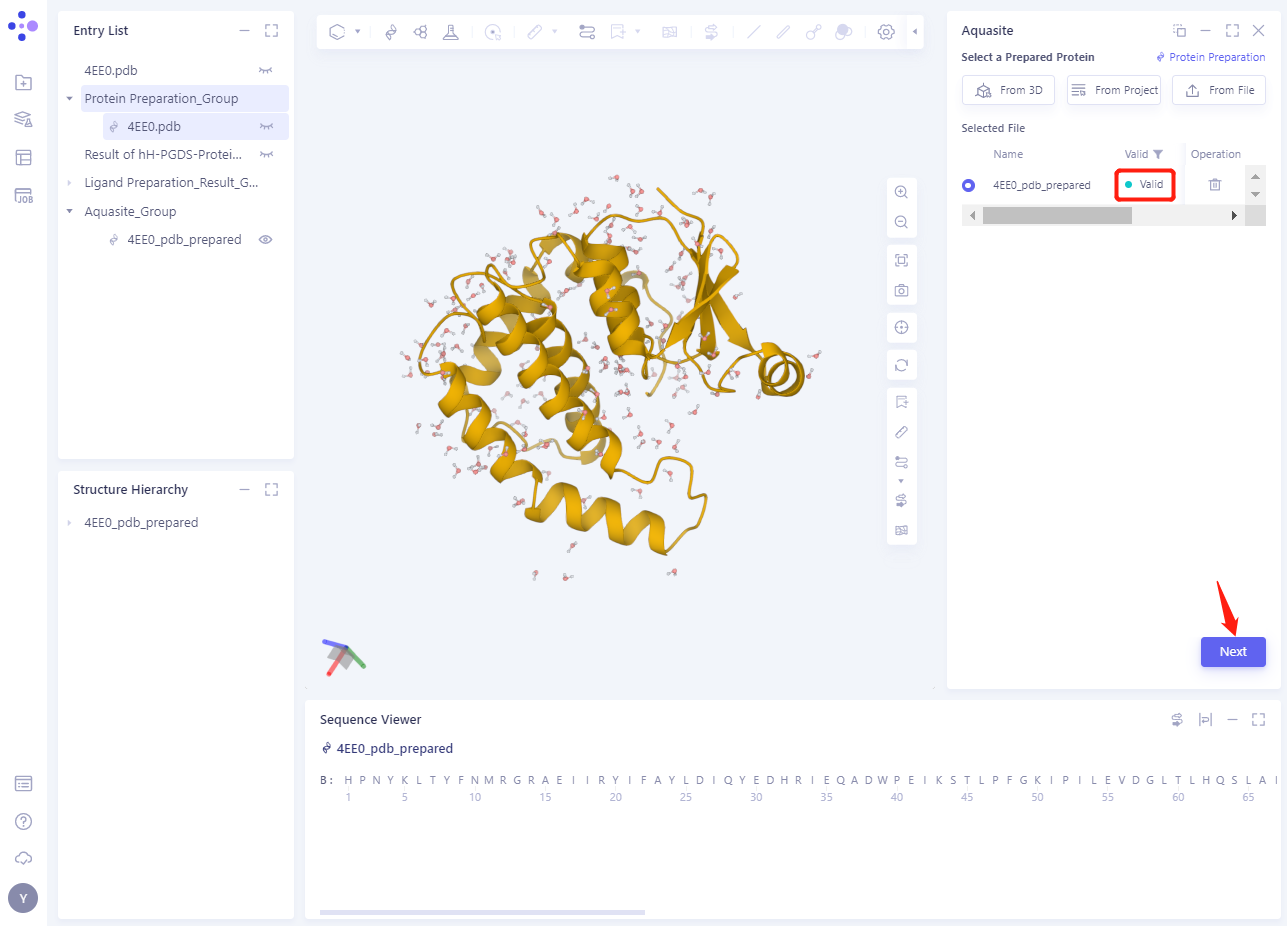Open the JOB panel in left sidebar

[x=24, y=195]
